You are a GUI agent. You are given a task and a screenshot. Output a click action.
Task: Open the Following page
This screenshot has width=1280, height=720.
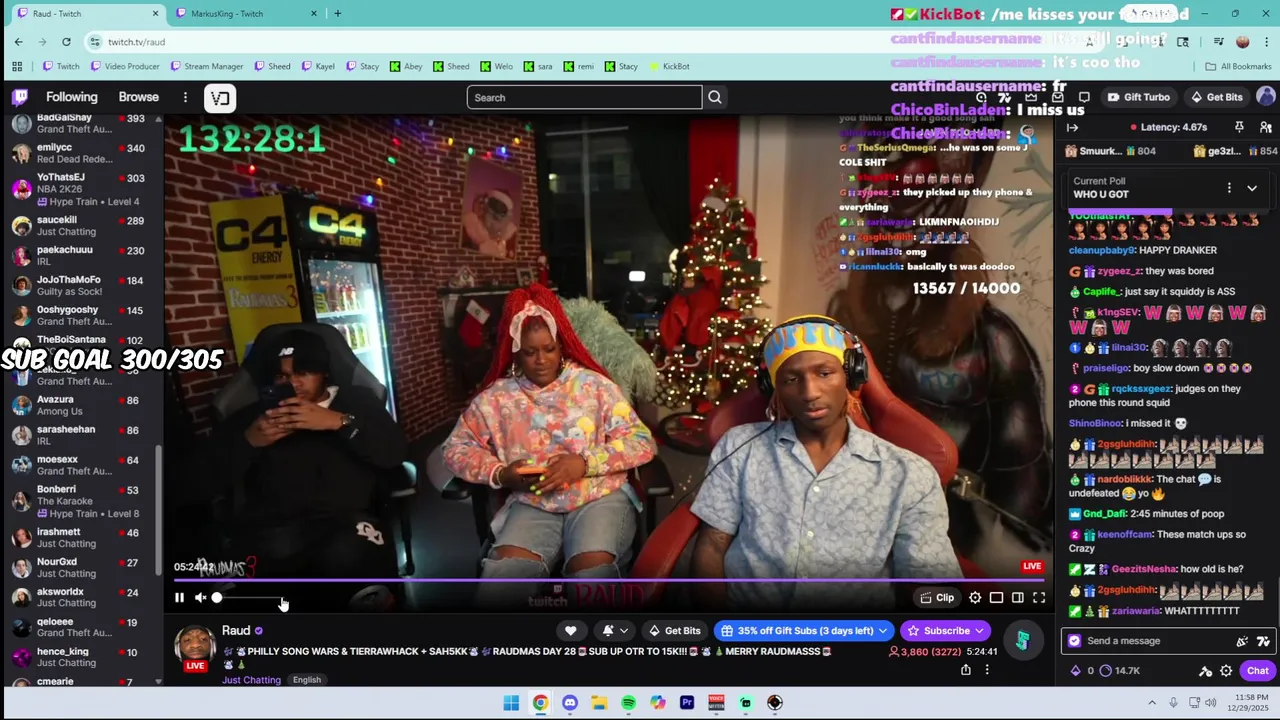72,97
